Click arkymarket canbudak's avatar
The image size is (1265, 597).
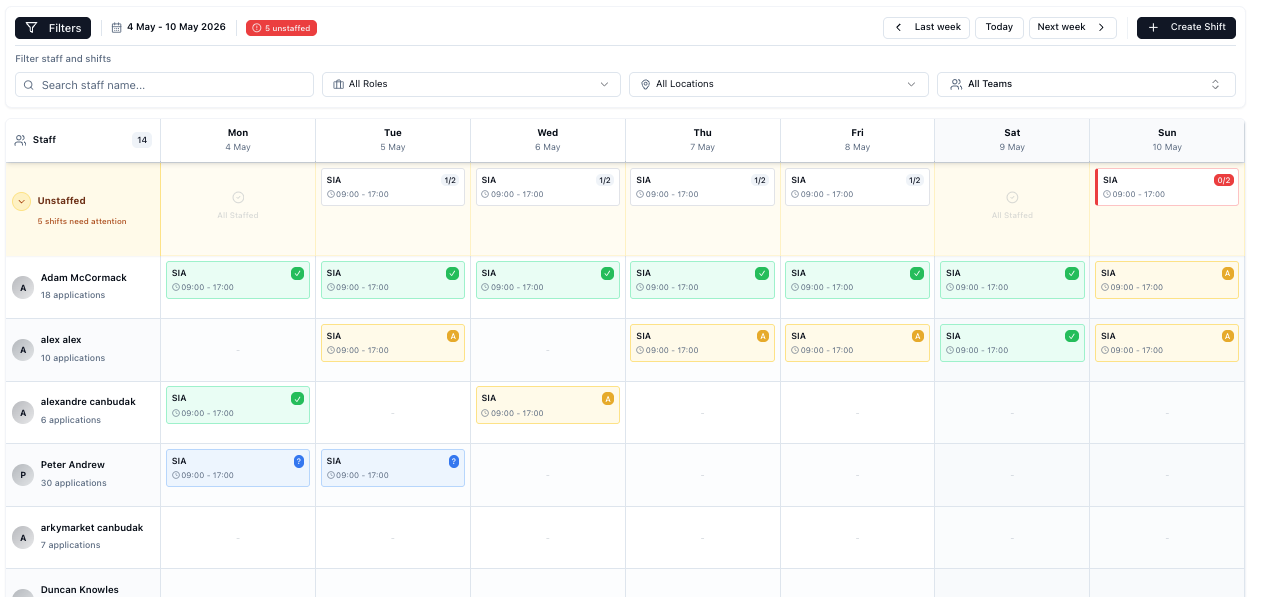coord(23,537)
